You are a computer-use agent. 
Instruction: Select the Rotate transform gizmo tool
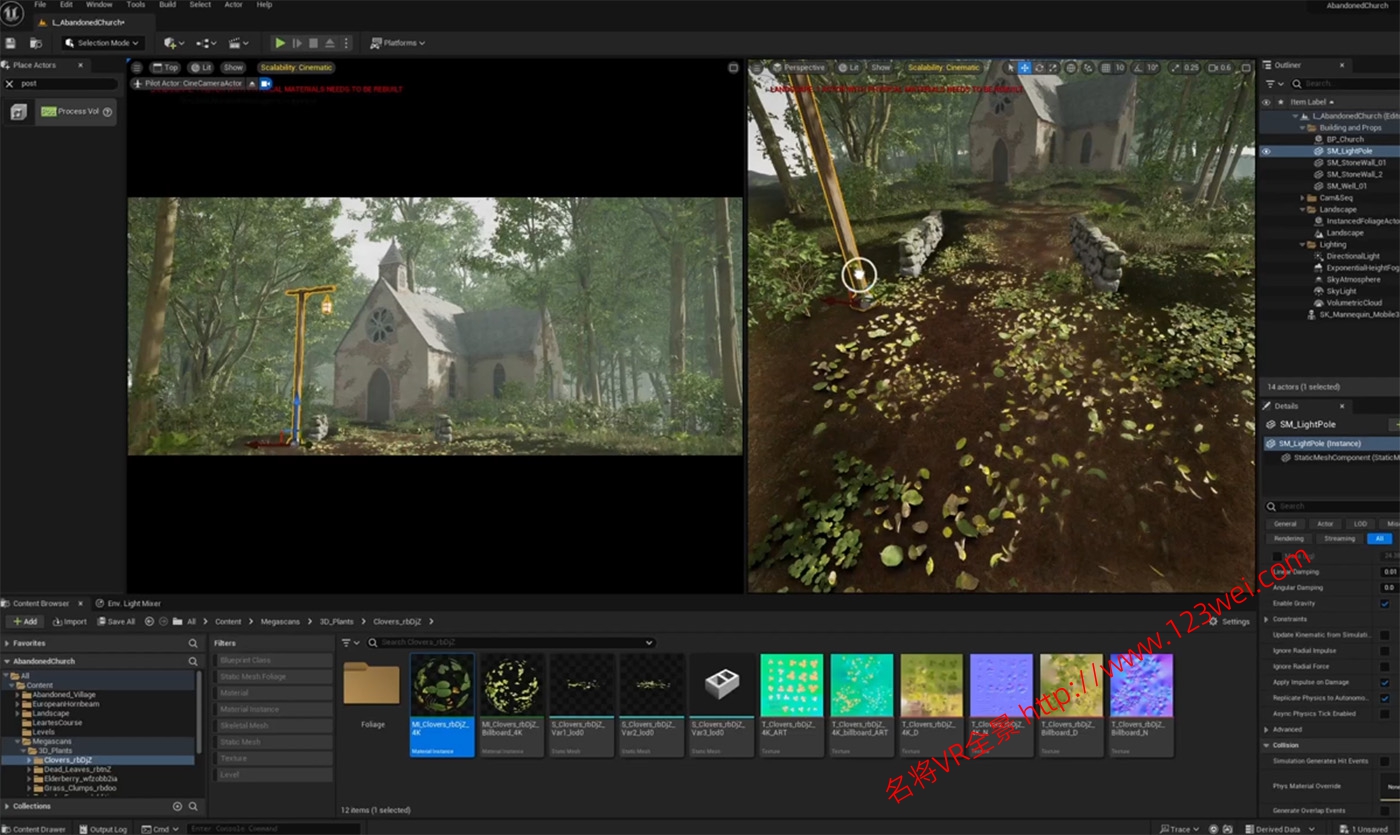point(1039,68)
